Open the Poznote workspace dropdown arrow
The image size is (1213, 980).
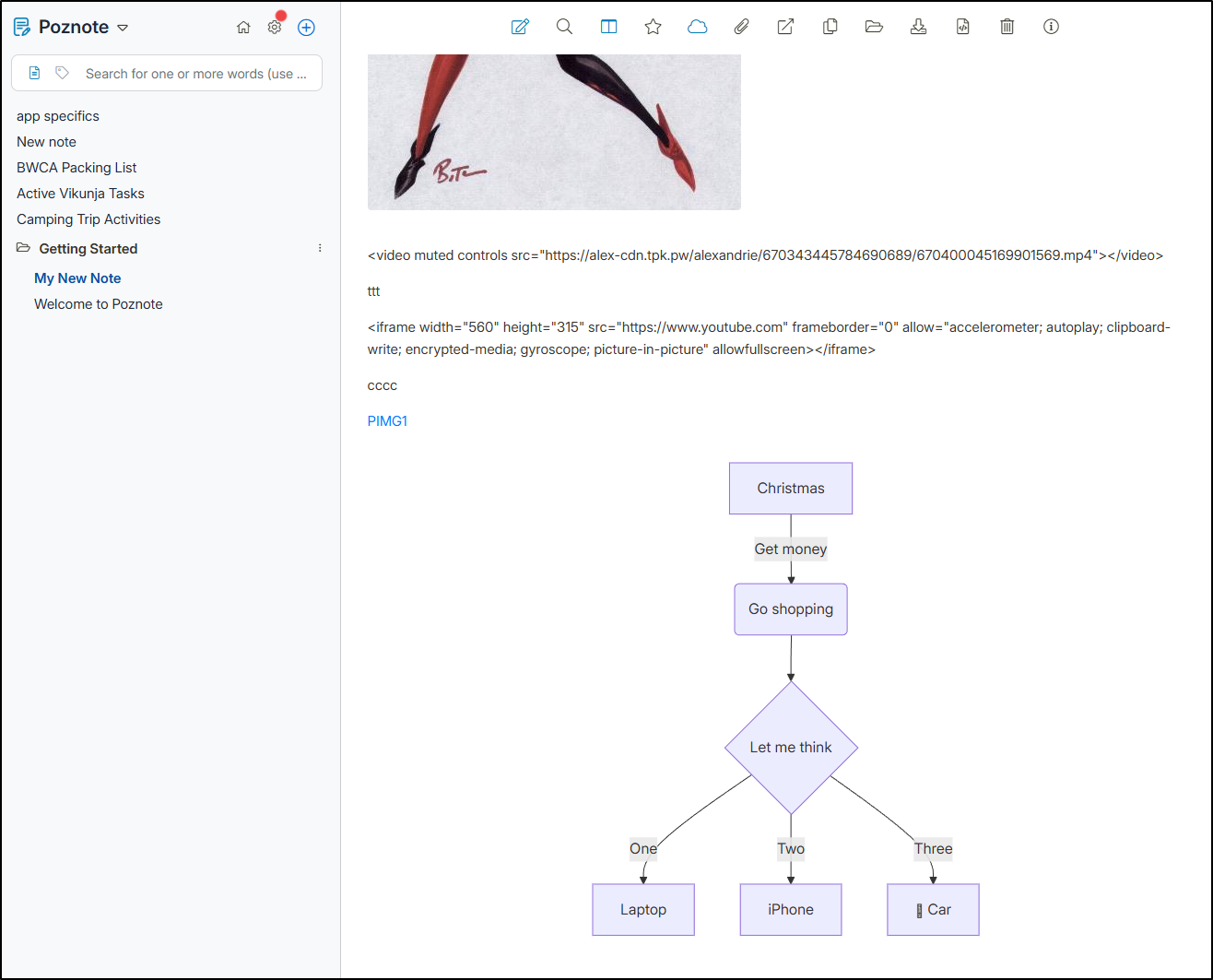(123, 28)
